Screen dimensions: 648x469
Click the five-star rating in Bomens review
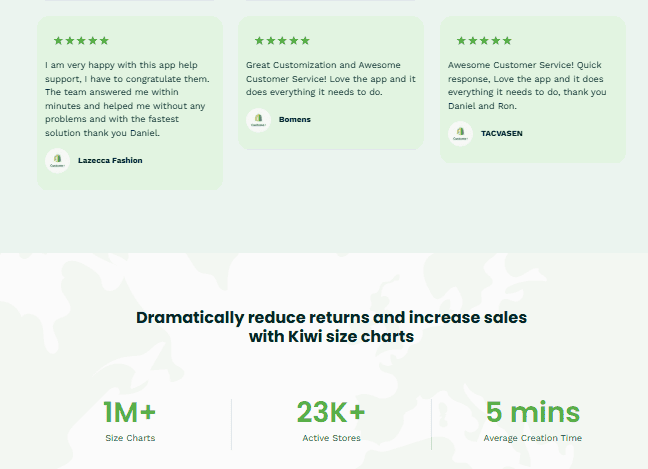[x=282, y=41]
